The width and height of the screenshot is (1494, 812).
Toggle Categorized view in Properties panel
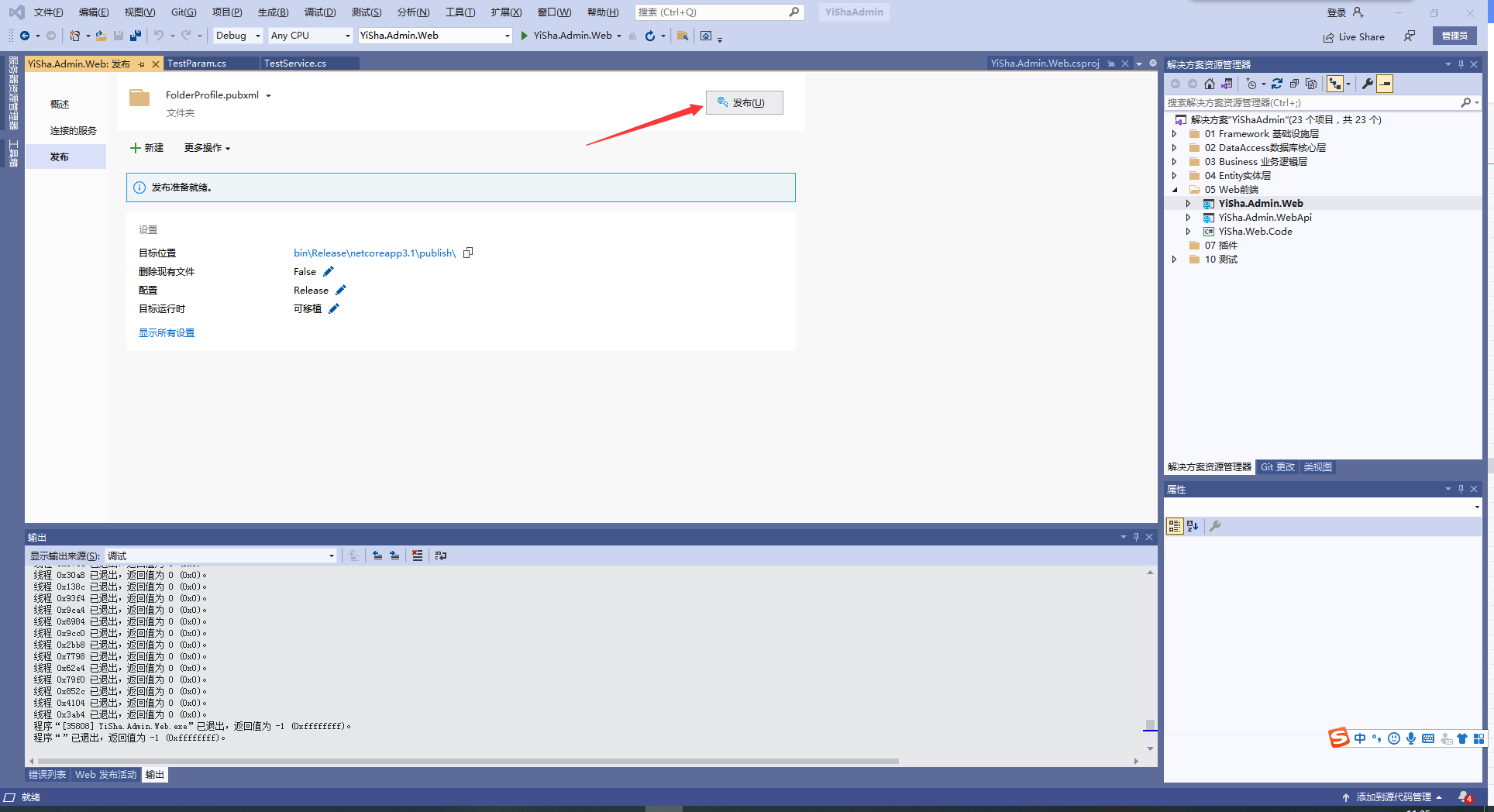pos(1175,526)
